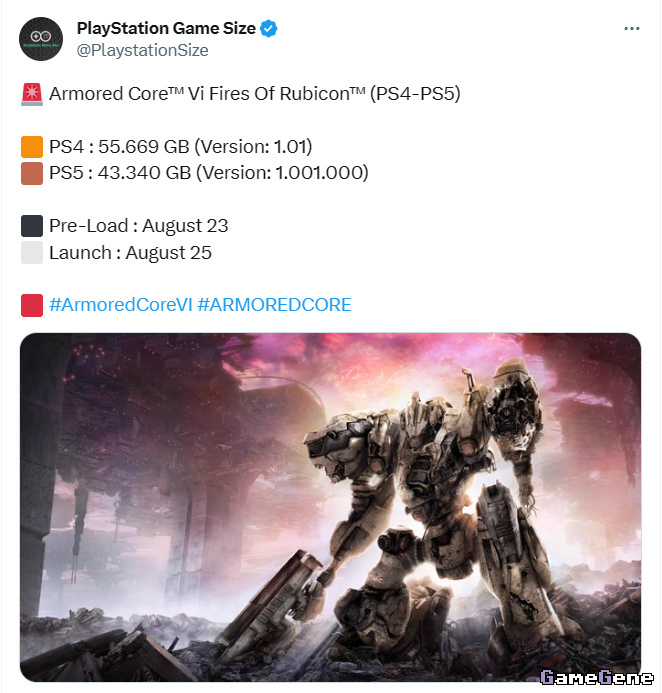Click the blue verified badge

(x=268, y=28)
